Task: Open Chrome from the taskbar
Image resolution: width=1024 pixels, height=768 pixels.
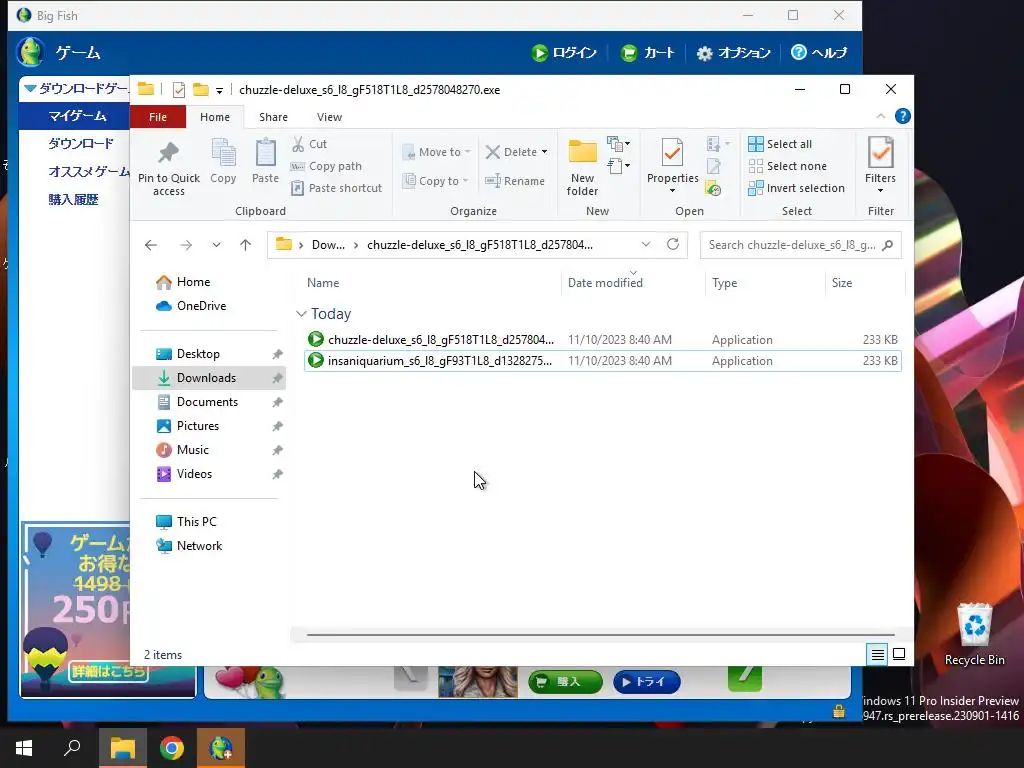Action: (x=172, y=748)
